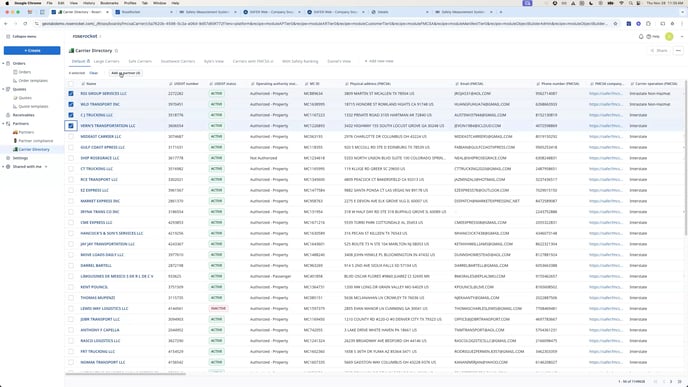Click the browser back arrow
Image resolution: width=688 pixels, height=387 pixels.
[6, 24]
